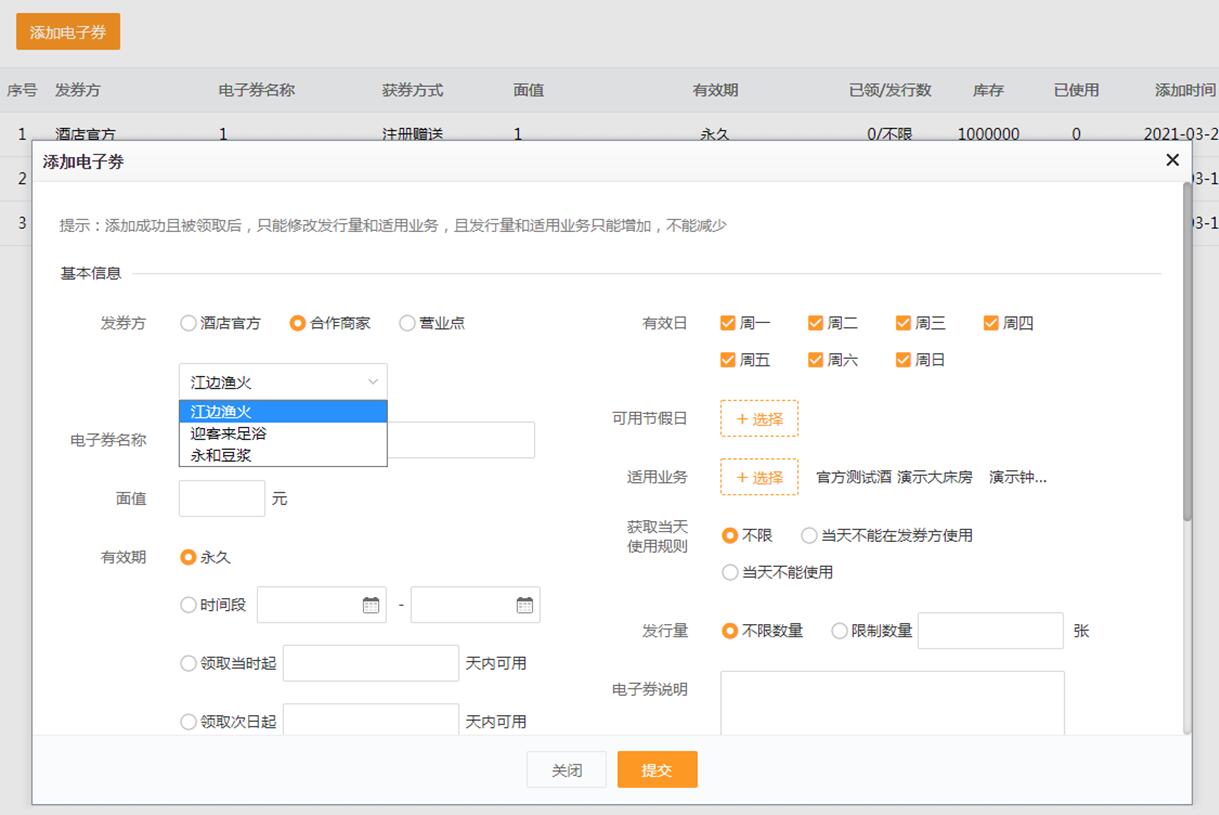The height and width of the screenshot is (815, 1219).
Task: Click calendar icon in start date field
Action: [x=371, y=605]
